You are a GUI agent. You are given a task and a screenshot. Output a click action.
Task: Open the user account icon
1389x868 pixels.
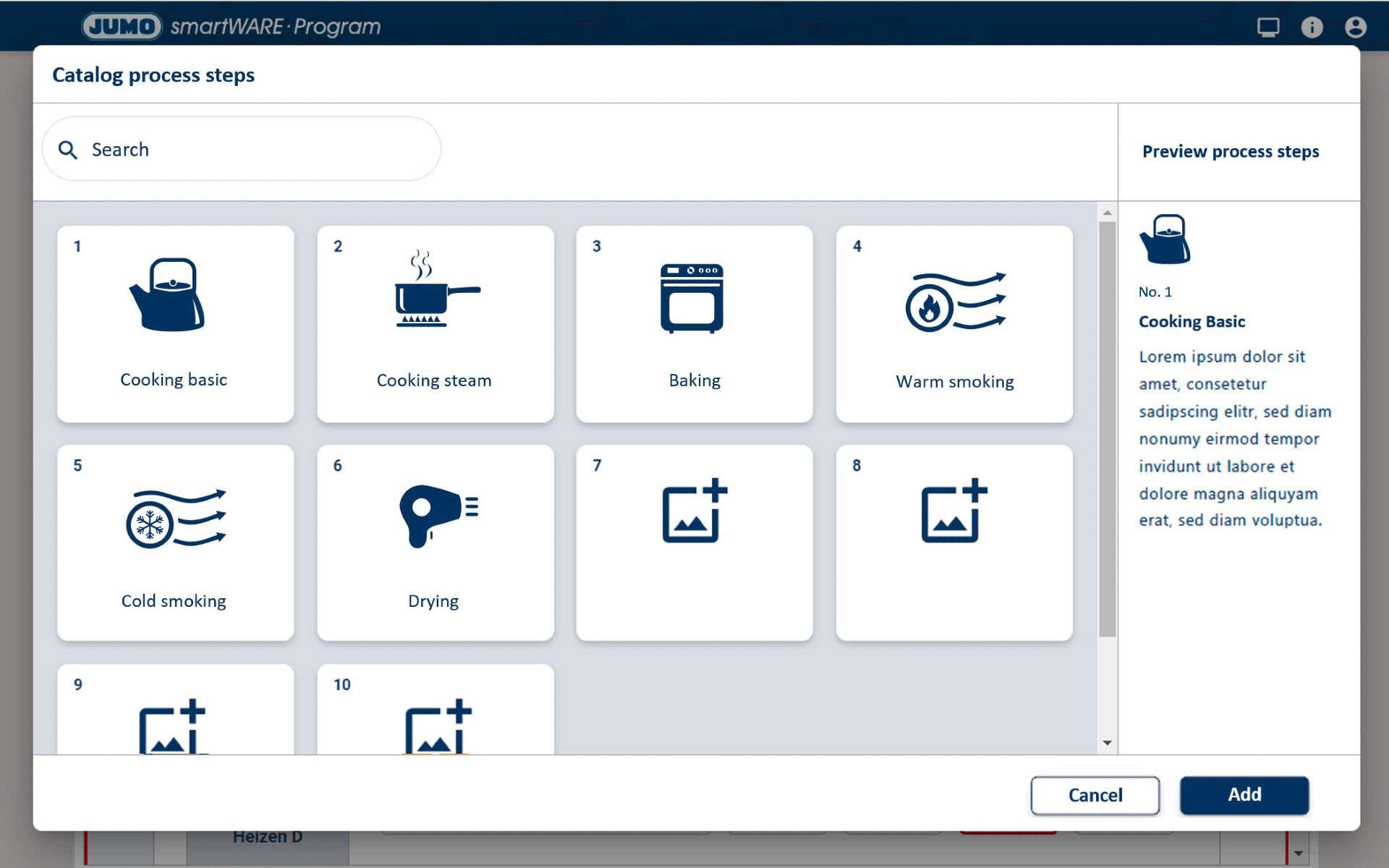point(1355,27)
